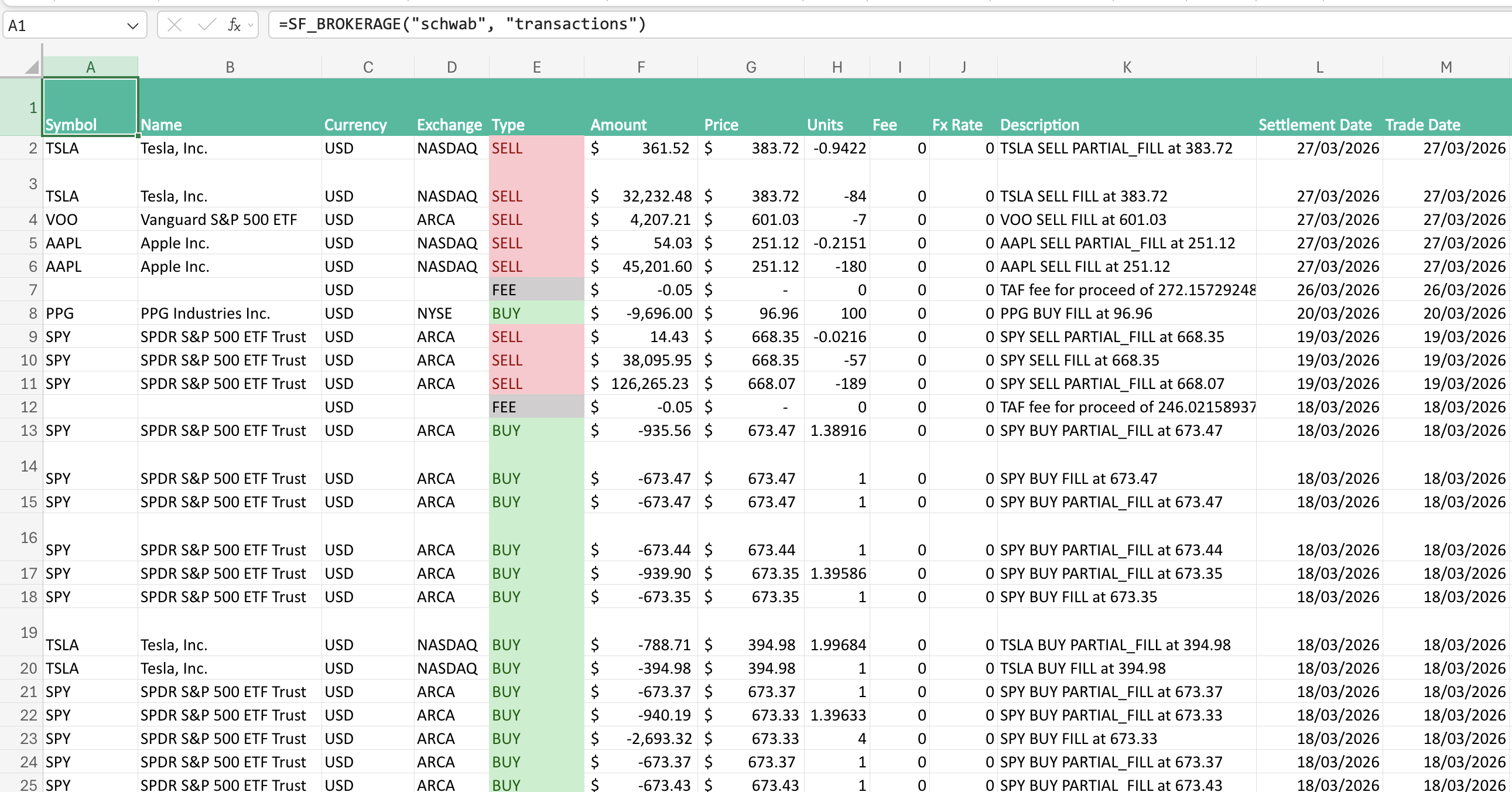Select settlement date 26/03/2026 cell
This screenshot has width=1512, height=792.
pyautogui.click(x=1319, y=289)
